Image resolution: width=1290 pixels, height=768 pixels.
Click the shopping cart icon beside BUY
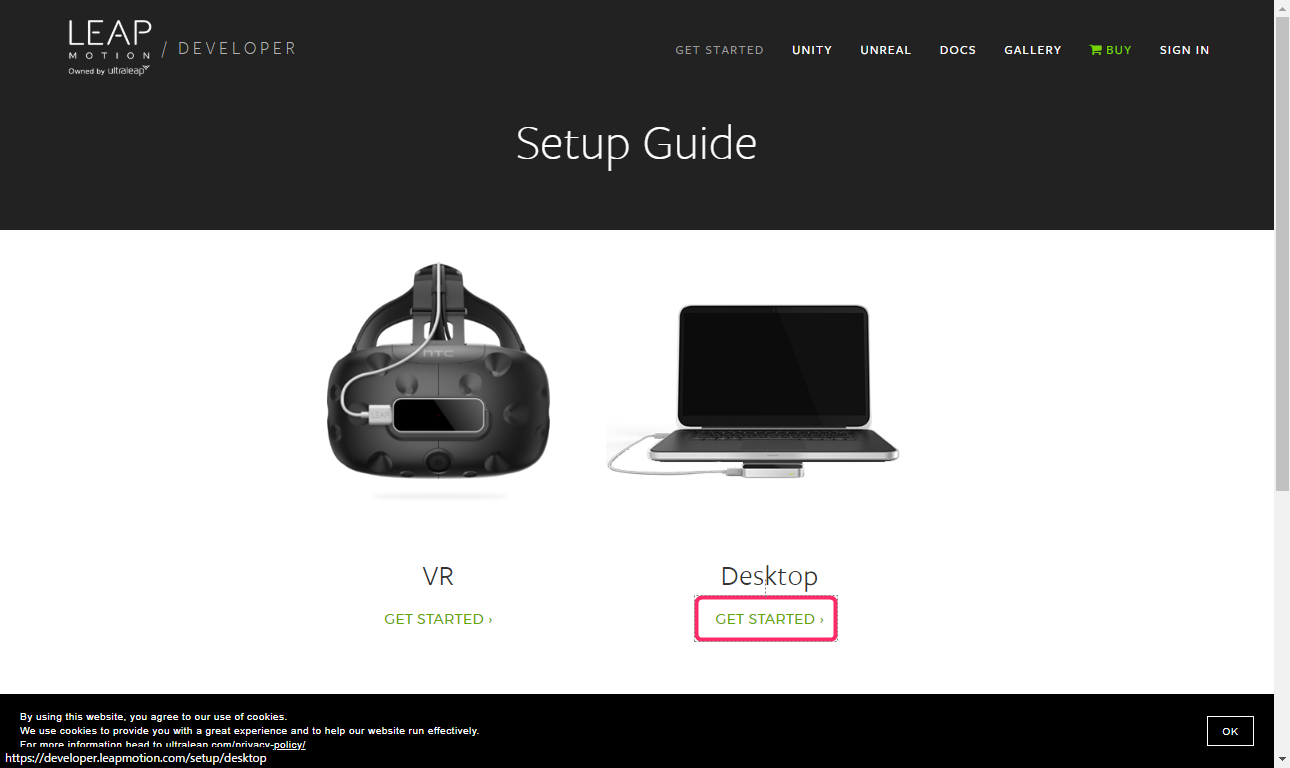point(1095,50)
